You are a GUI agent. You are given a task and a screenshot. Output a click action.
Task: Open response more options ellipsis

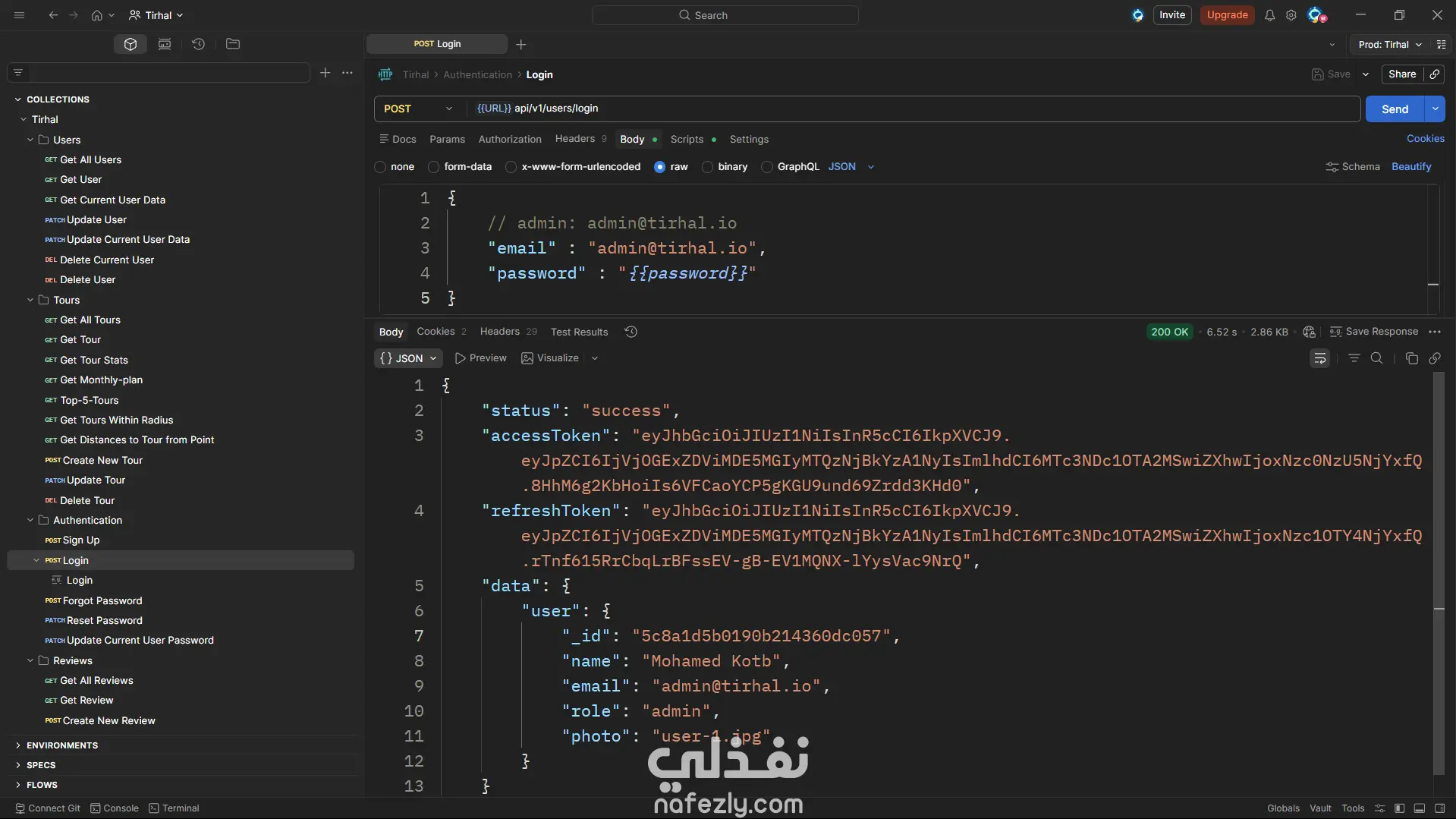coord(1435,332)
